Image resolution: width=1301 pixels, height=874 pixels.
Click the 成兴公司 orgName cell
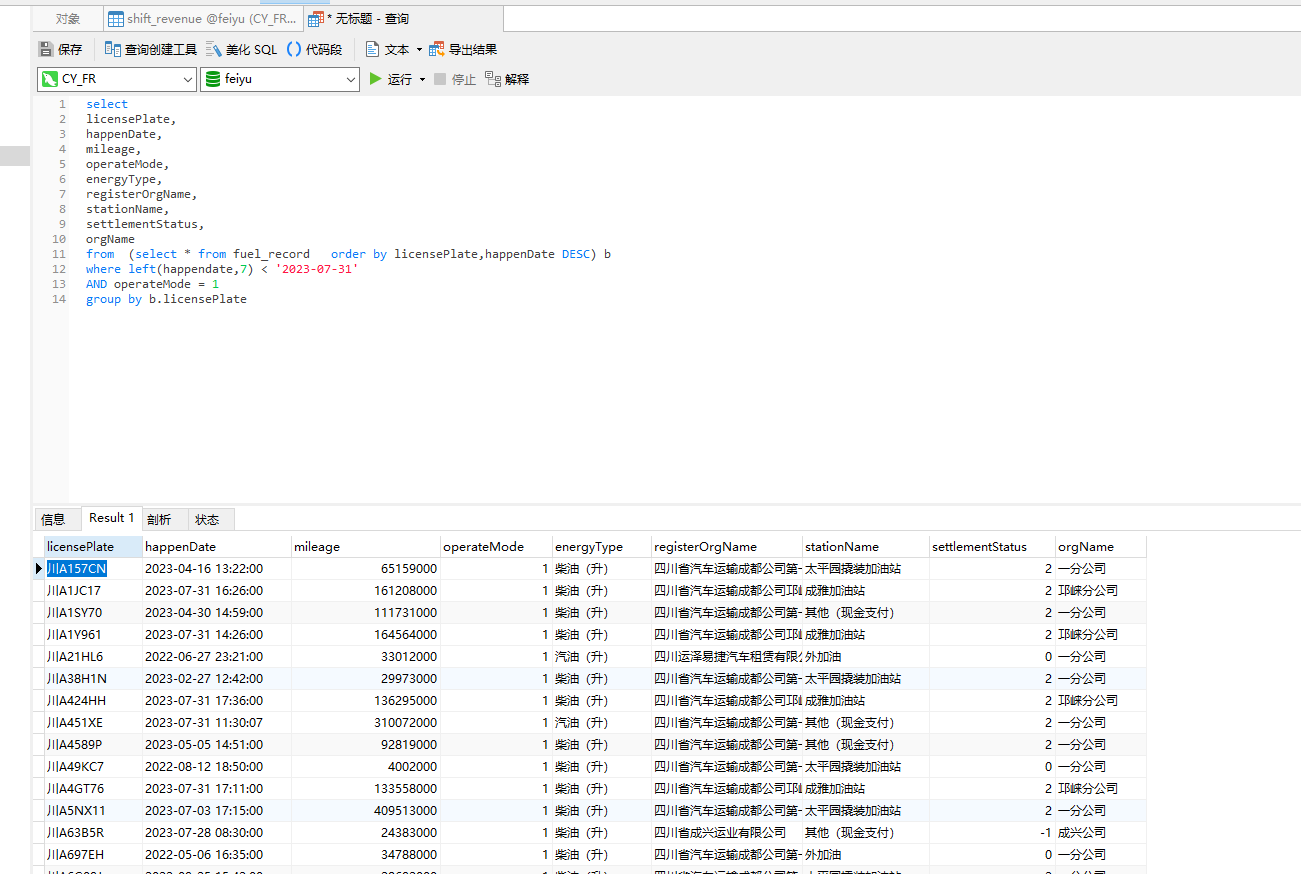click(1100, 832)
